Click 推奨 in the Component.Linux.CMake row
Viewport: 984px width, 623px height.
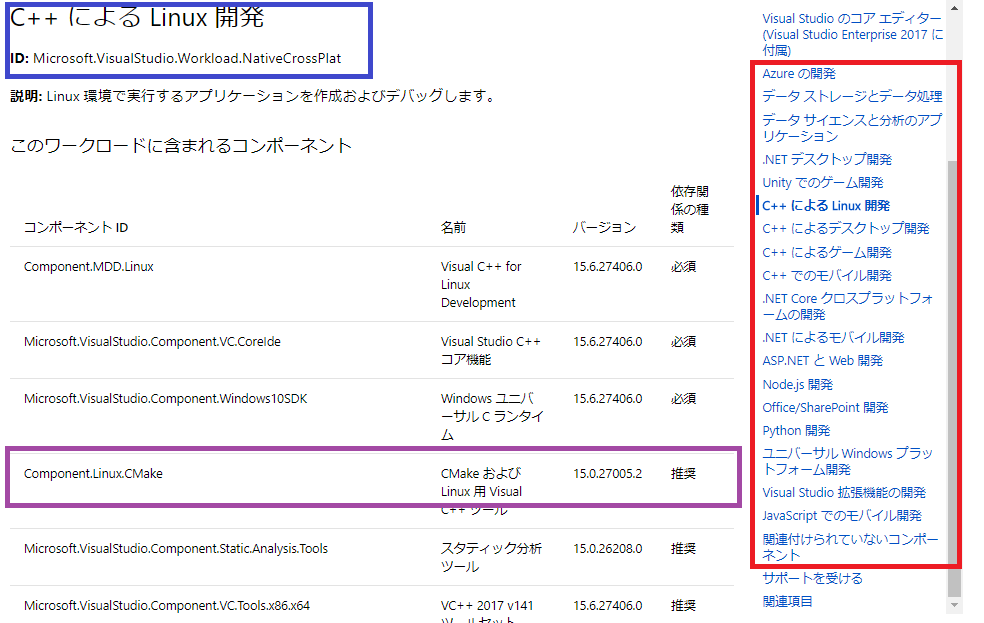(x=683, y=474)
